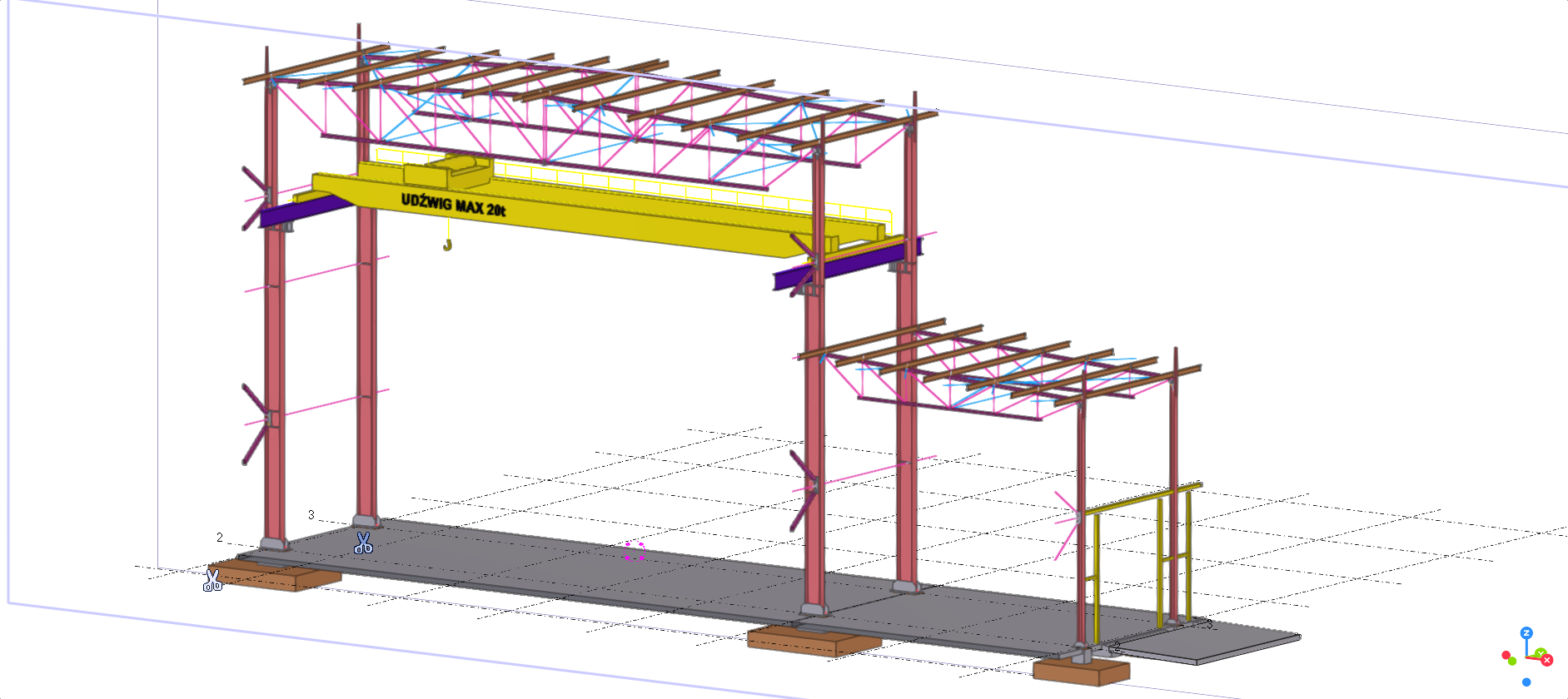1568x699 pixels.
Task: Click the yellow crane hook
Action: 447,245
